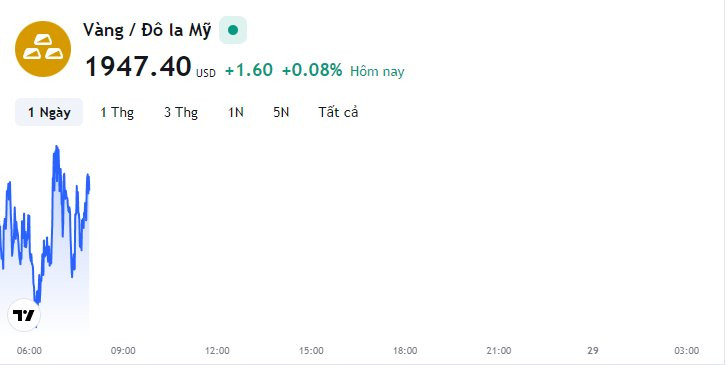The image size is (726, 365).
Task: Switch to the 1 Thg range
Action: 117,112
